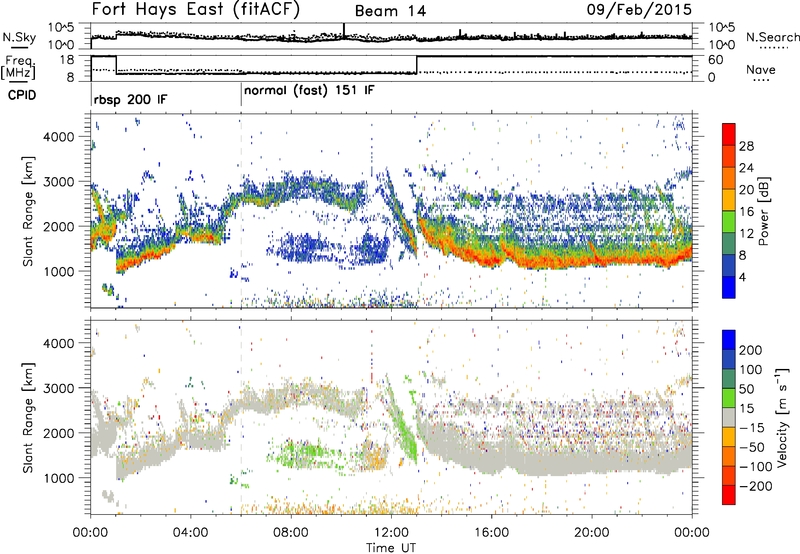Click the 'CPID' row label
800x554 pixels.
click(x=22, y=95)
